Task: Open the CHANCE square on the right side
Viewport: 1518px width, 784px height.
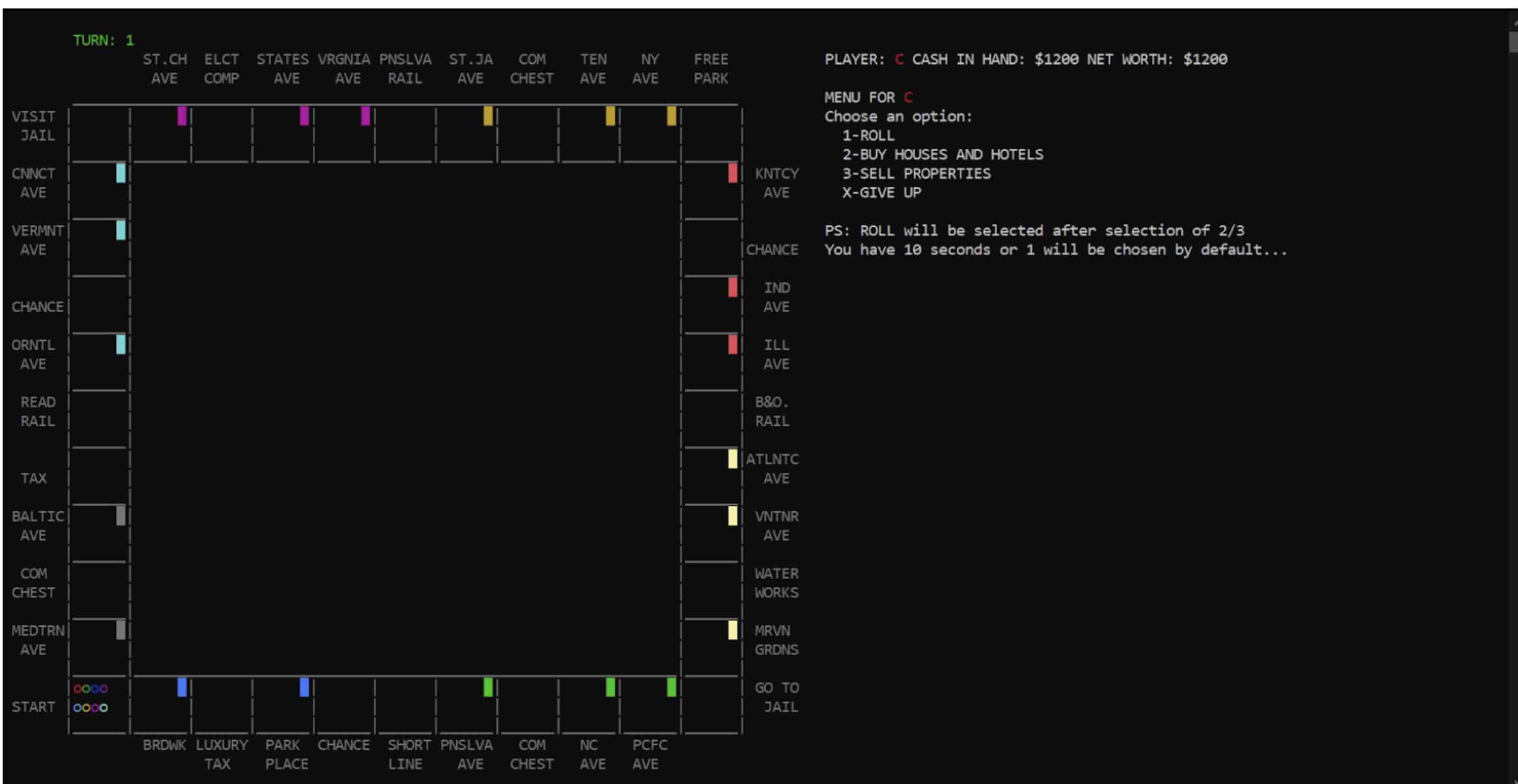Action: pos(774,250)
